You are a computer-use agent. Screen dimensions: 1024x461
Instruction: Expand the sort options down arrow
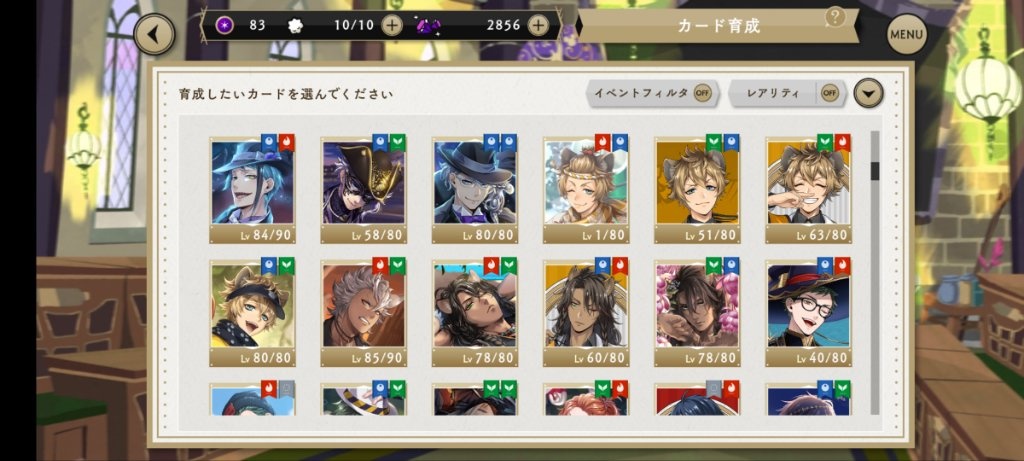pos(868,93)
